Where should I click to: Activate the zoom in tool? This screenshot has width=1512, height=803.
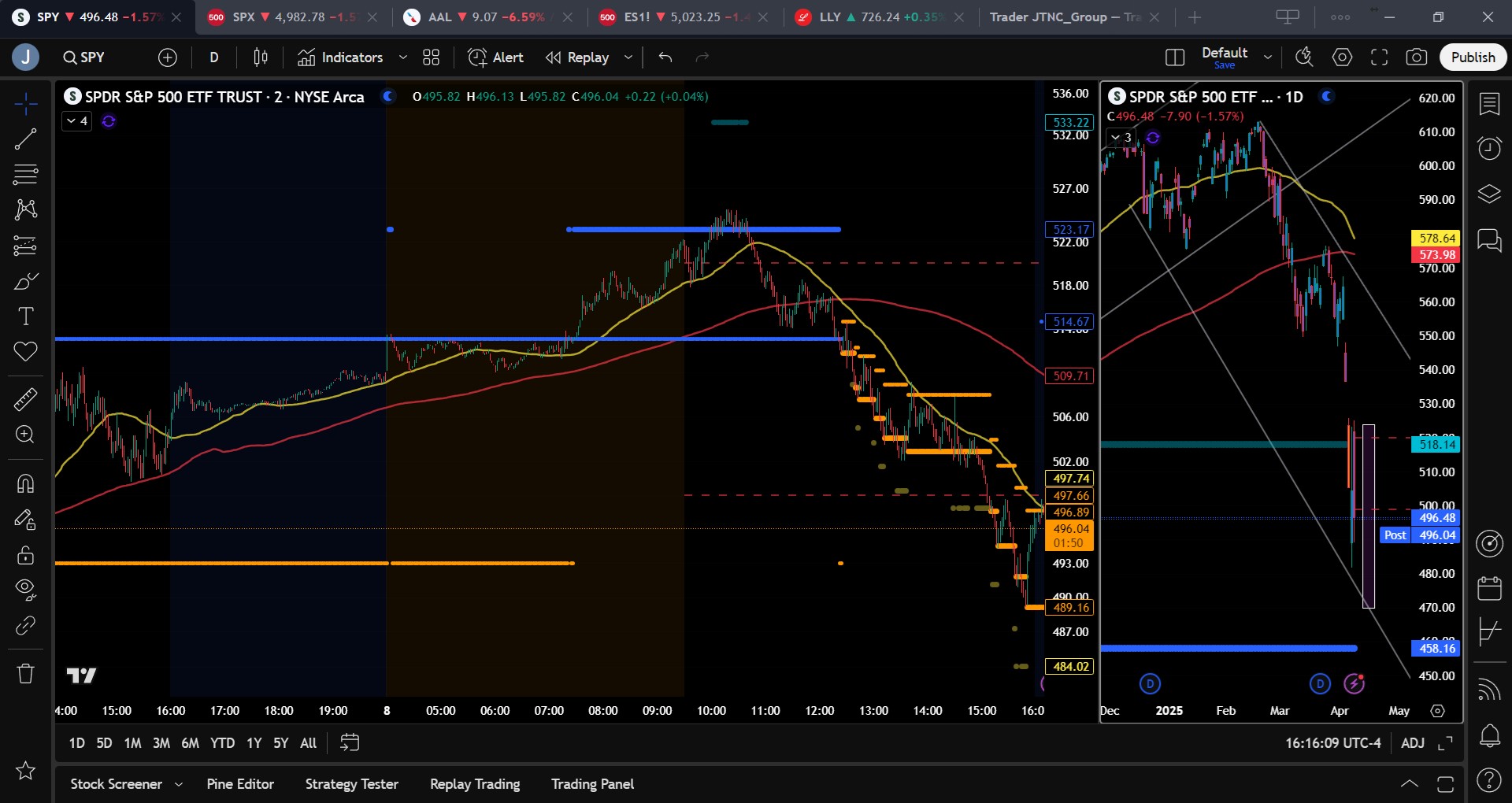coord(25,435)
